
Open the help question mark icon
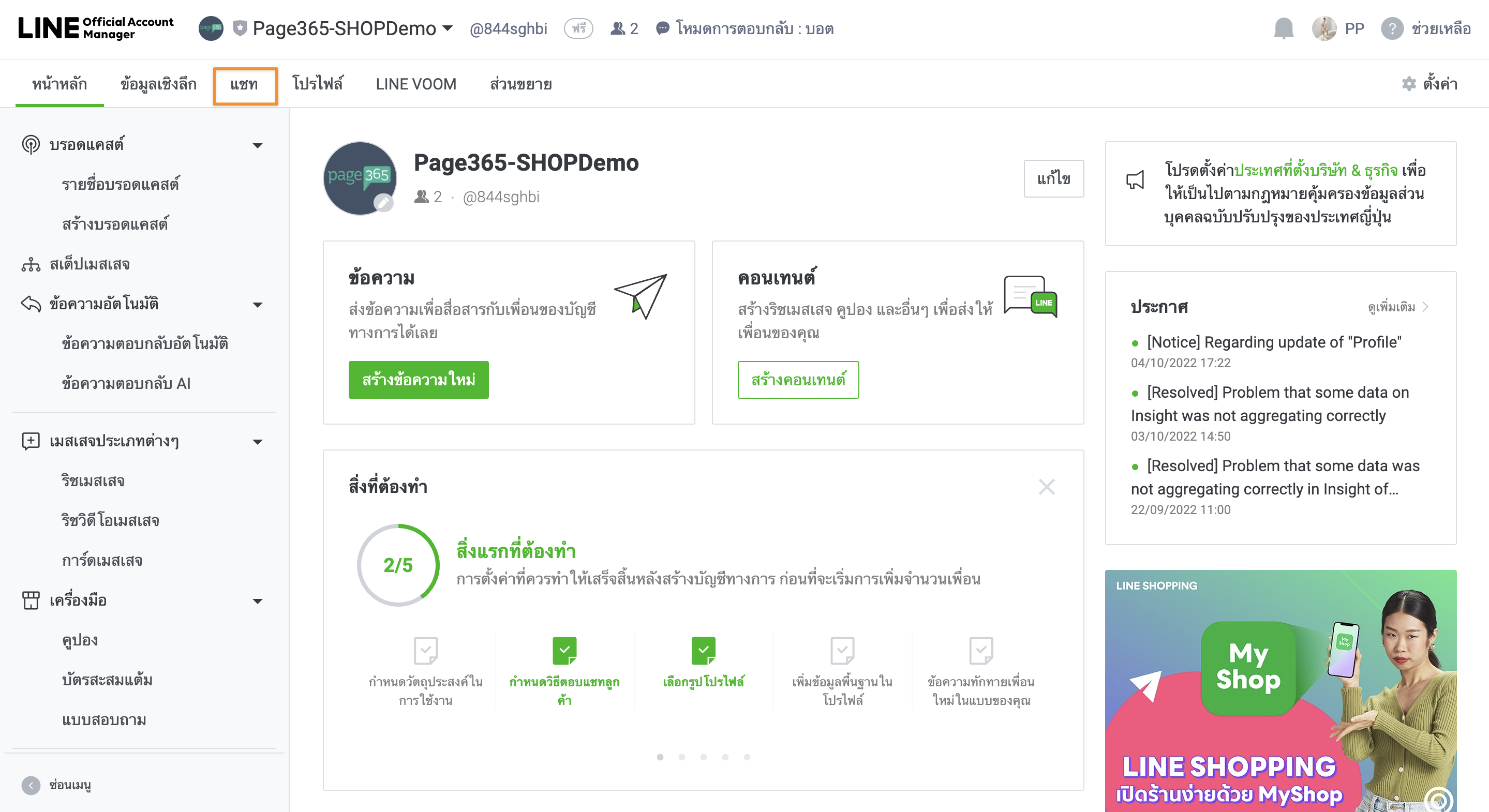point(1392,28)
